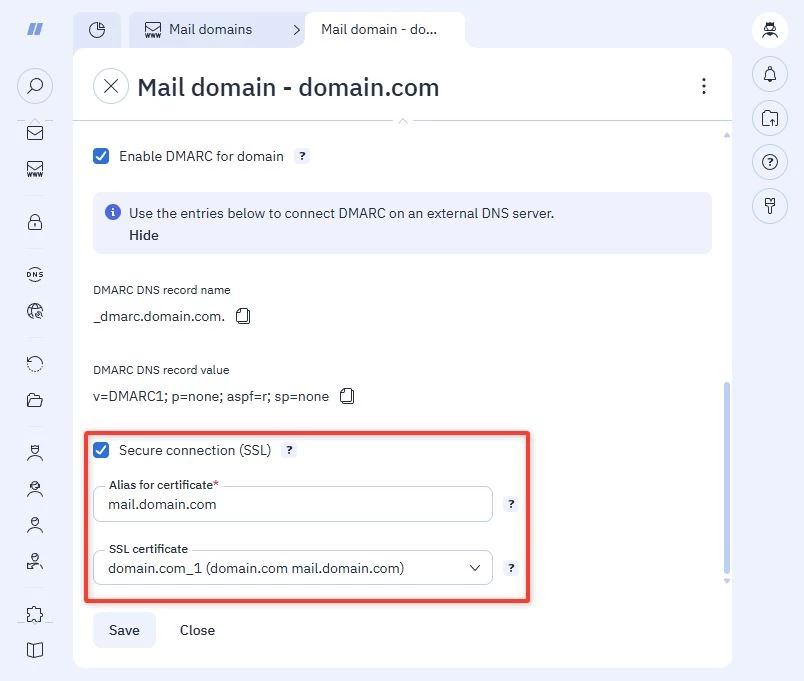Viewport: 804px width, 681px height.
Task: Open the search icon in sidebar
Action: coord(35,86)
